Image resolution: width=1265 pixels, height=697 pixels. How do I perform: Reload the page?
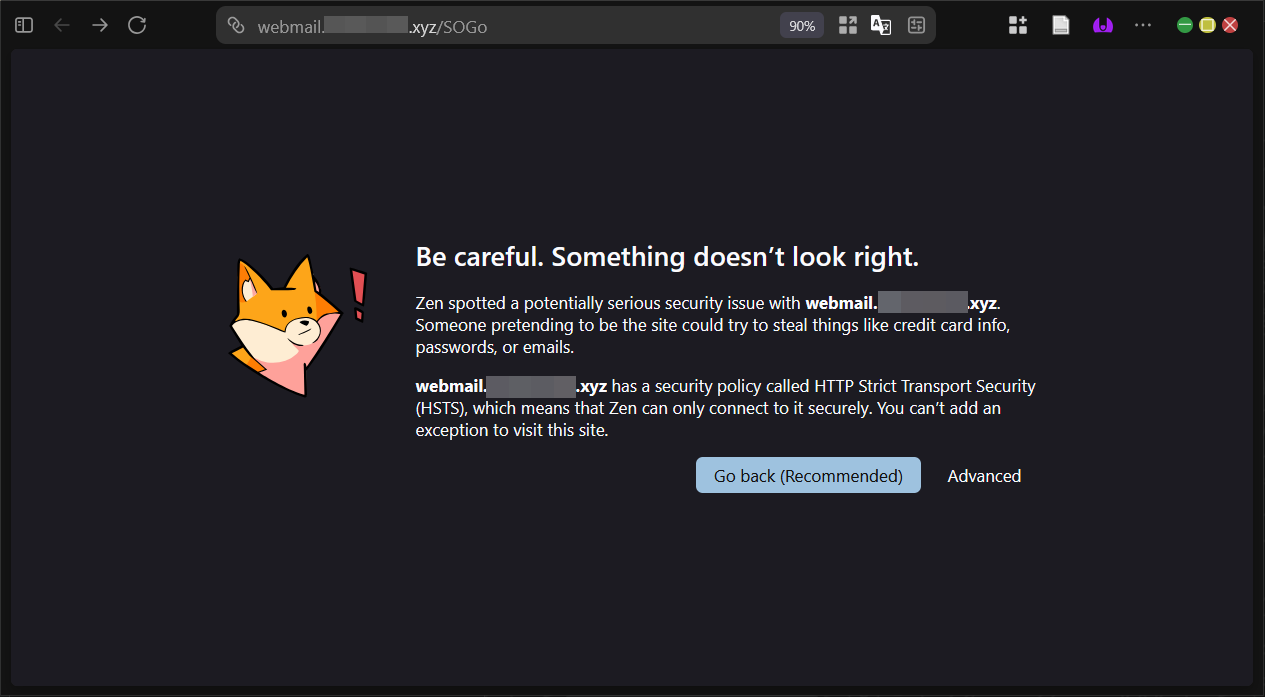pyautogui.click(x=138, y=25)
